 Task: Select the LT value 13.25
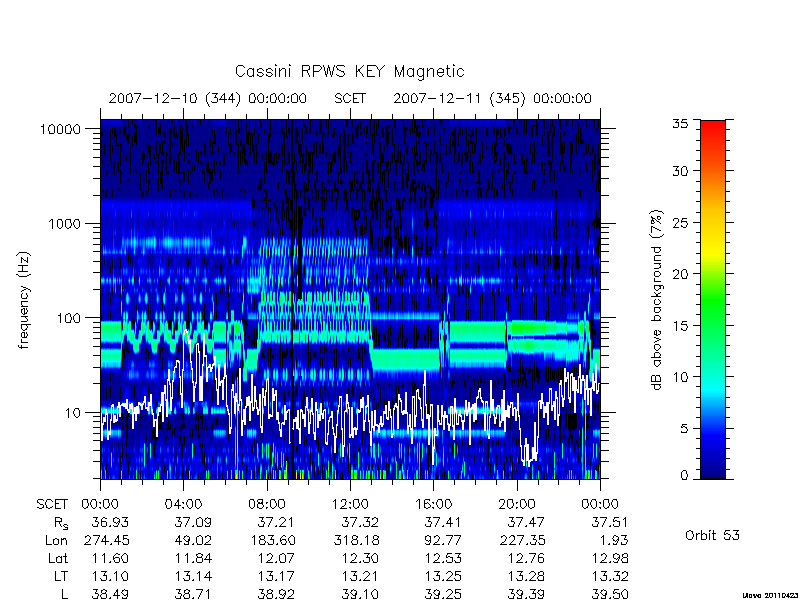443,576
